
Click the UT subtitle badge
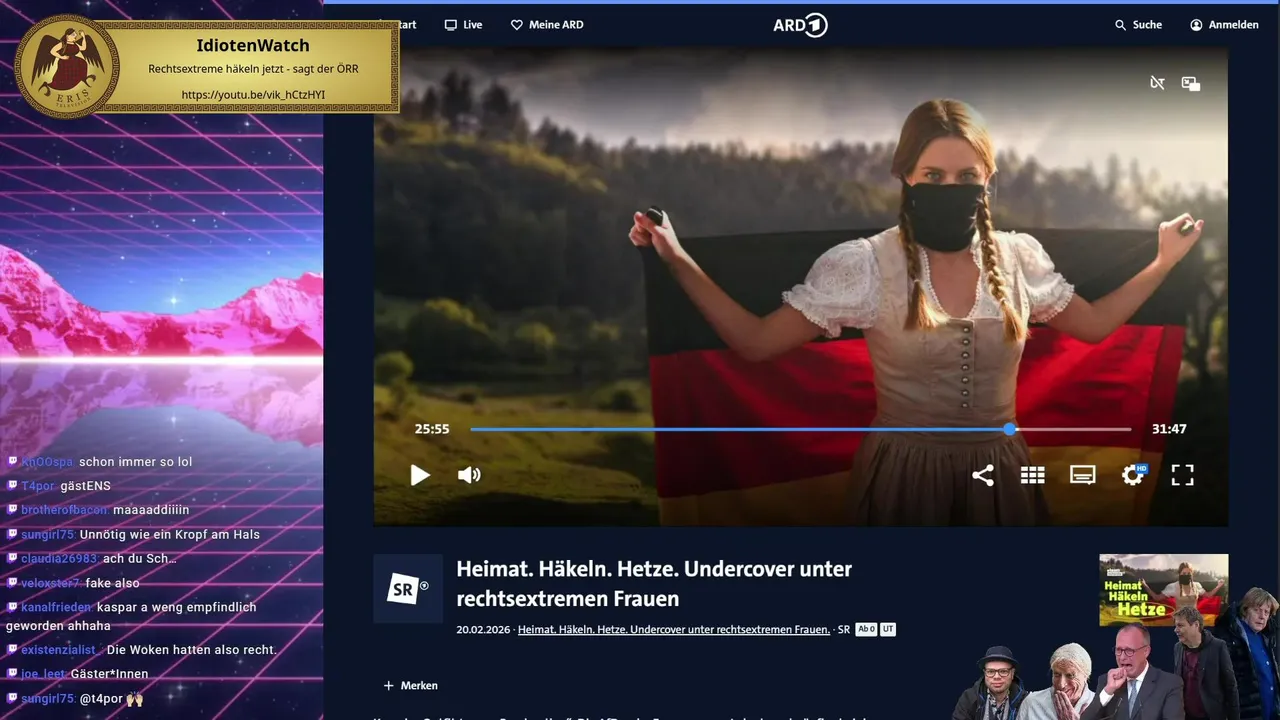[888, 630]
